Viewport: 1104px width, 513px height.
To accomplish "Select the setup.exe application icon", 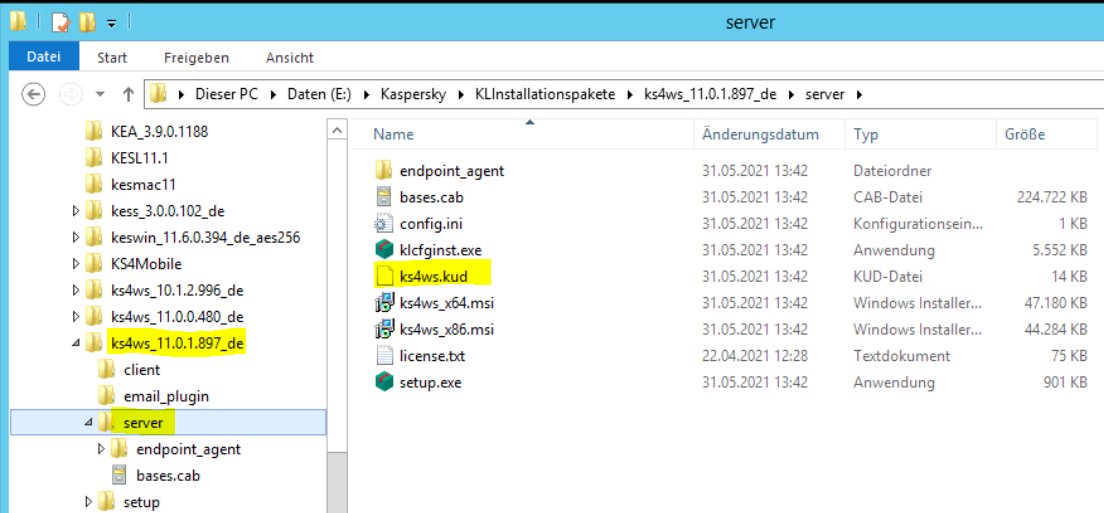I will pyautogui.click(x=383, y=383).
